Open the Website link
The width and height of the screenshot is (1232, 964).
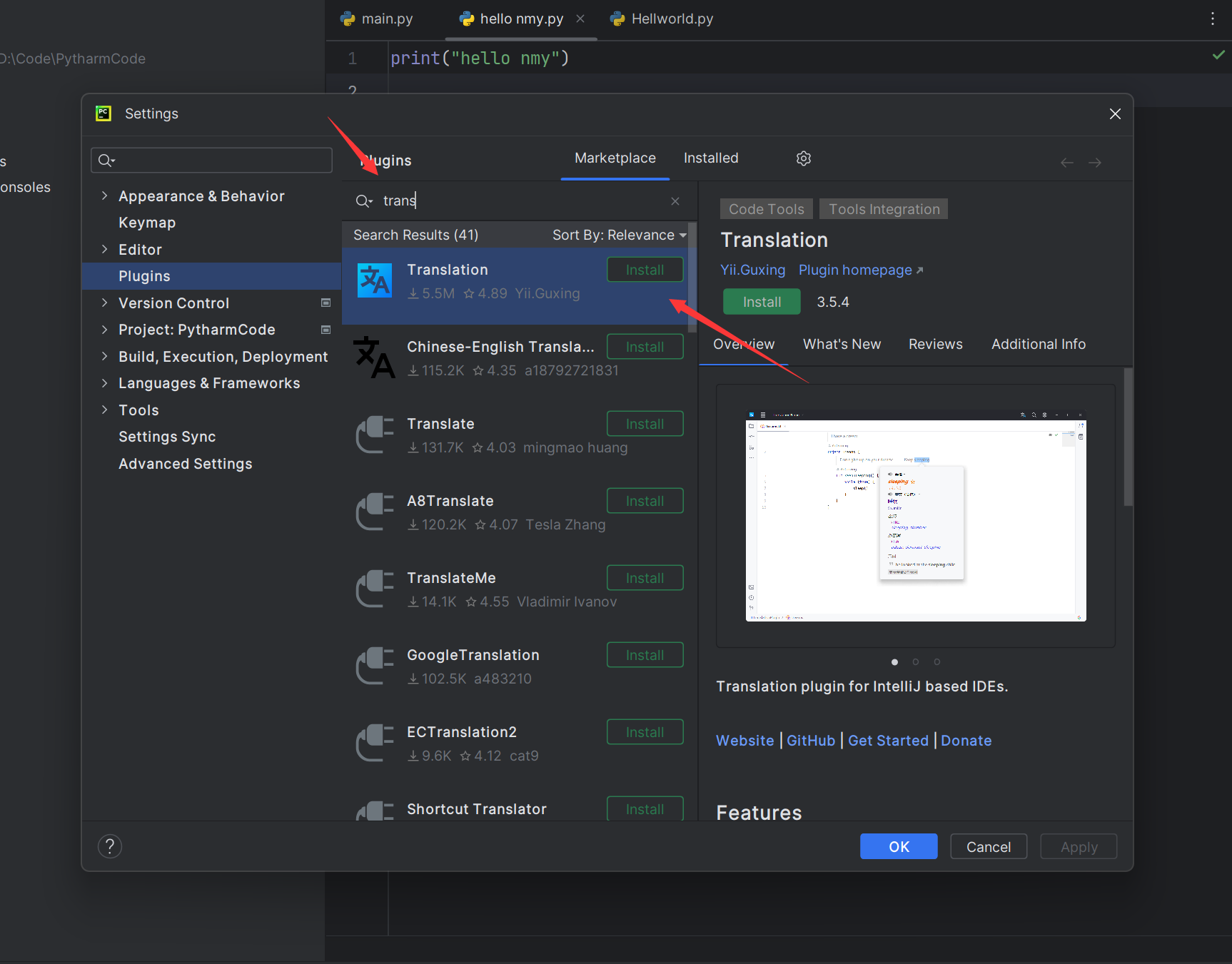[x=744, y=741]
